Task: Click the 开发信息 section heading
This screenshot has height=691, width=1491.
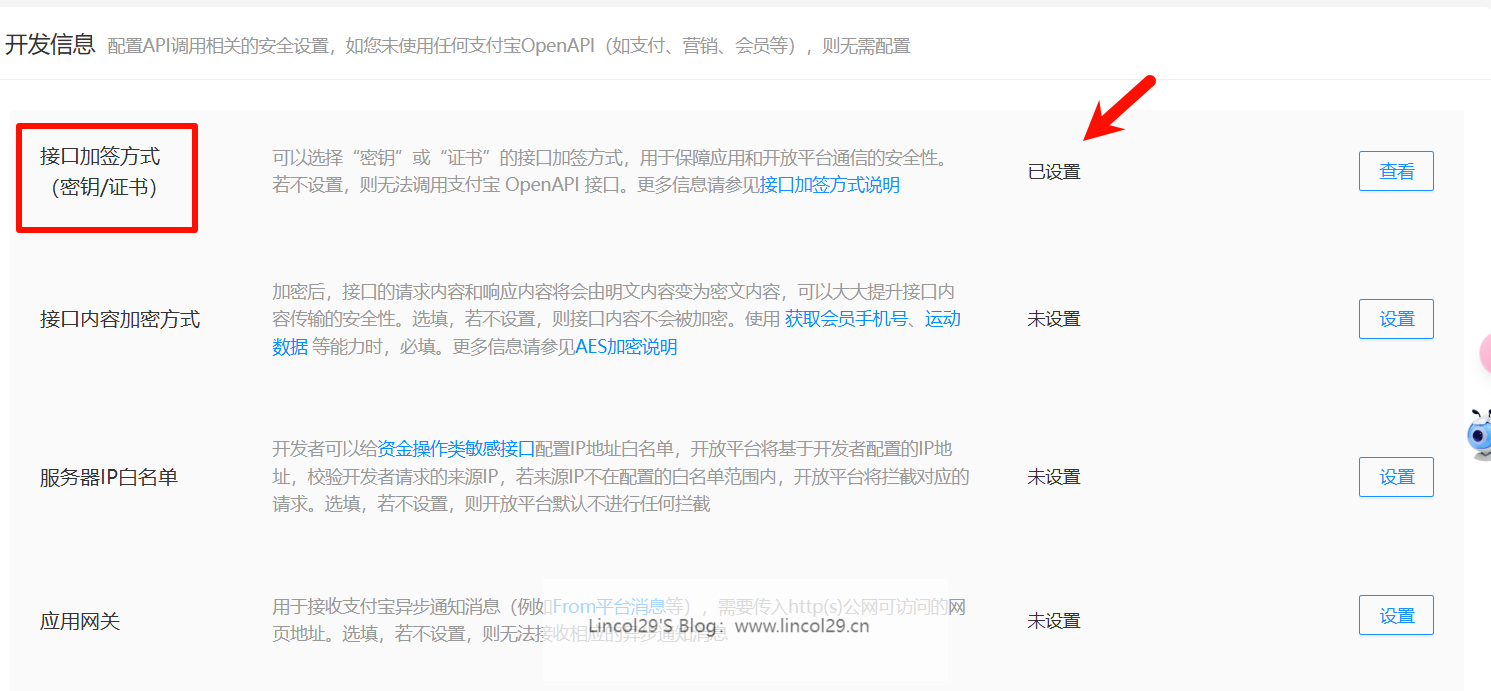Action: [50, 45]
